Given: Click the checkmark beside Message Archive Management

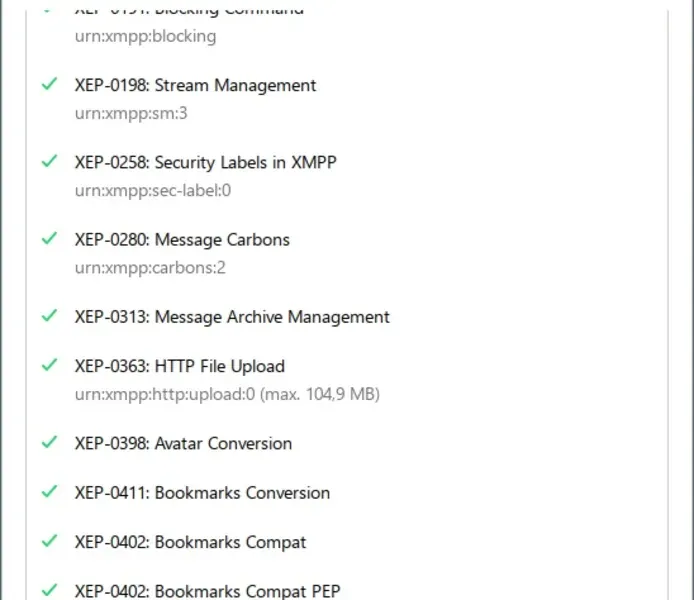Looking at the screenshot, I should (49, 316).
